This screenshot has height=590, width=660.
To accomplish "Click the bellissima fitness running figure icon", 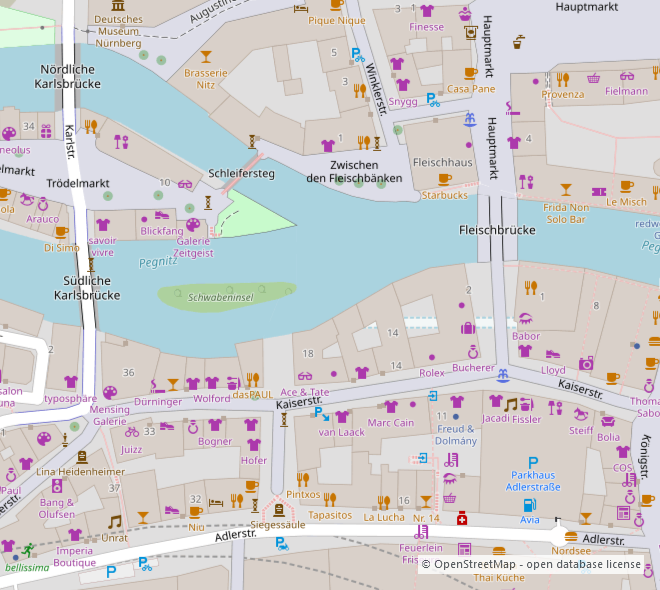I will [x=28, y=550].
